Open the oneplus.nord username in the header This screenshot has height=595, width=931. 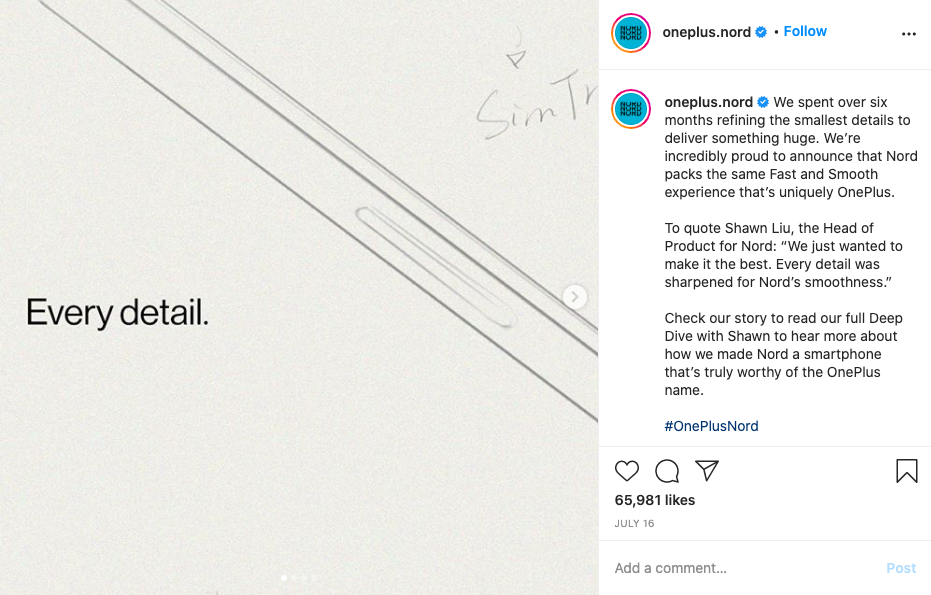[707, 32]
